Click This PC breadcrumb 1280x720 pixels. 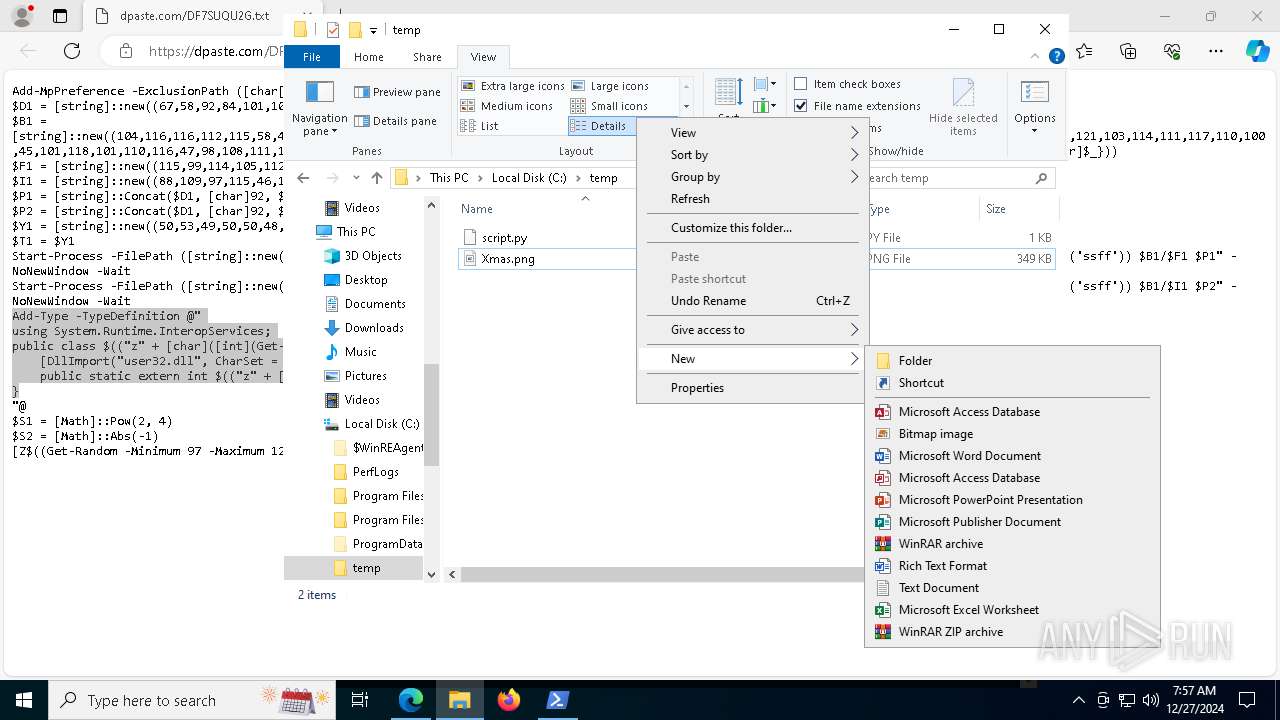(x=449, y=178)
